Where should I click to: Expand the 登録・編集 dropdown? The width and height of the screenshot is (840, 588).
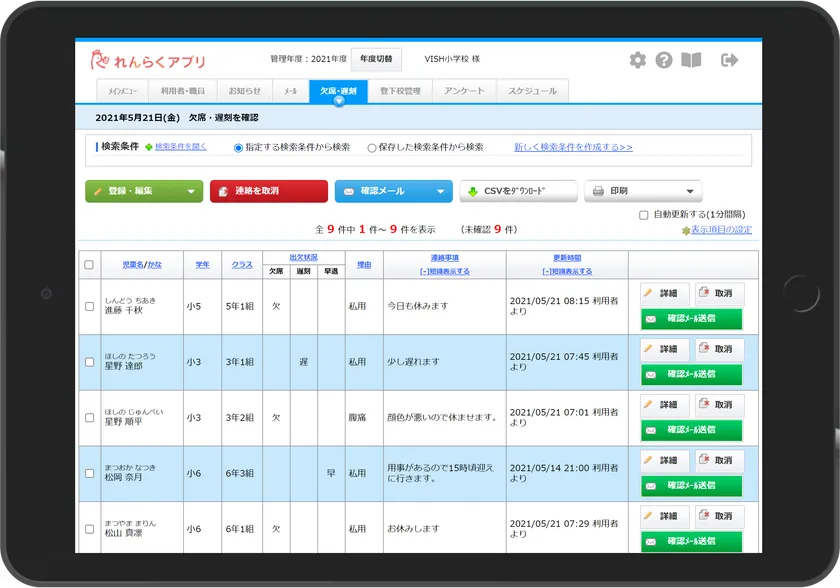point(191,192)
